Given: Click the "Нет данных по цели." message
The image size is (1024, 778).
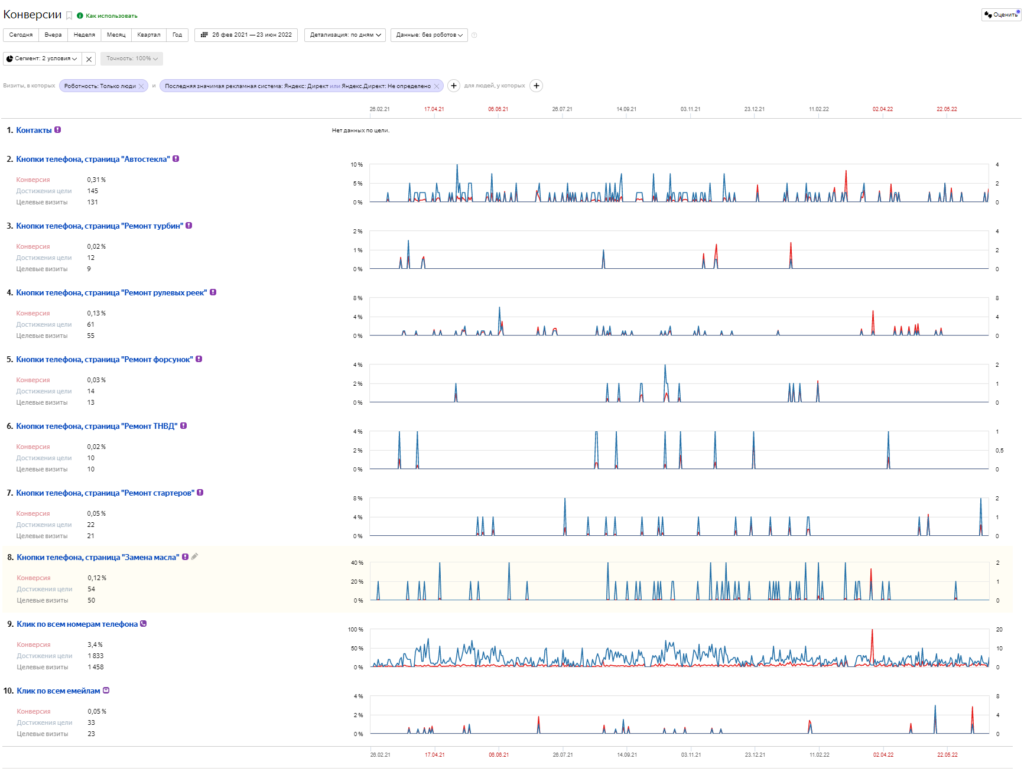Looking at the screenshot, I should pyautogui.click(x=360, y=131).
